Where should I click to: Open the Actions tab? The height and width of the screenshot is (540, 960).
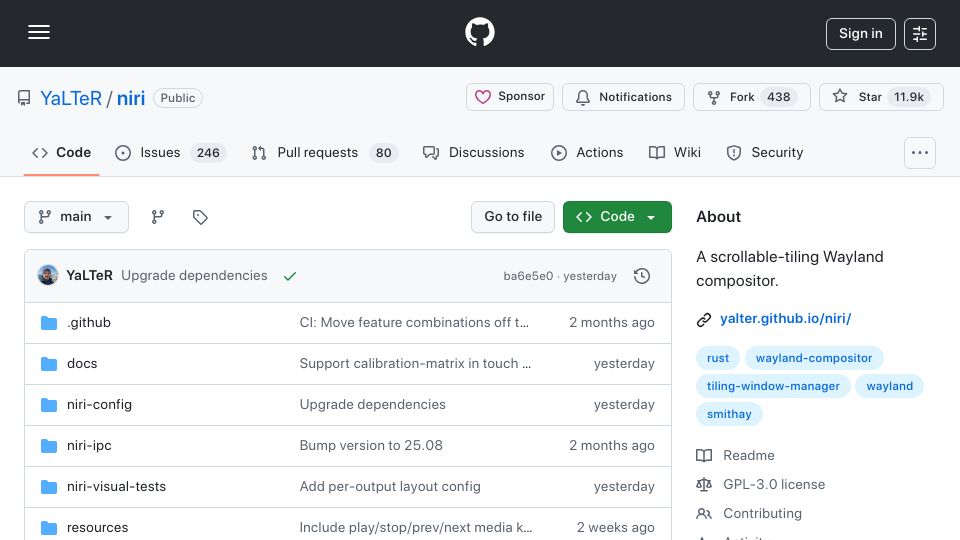point(587,152)
